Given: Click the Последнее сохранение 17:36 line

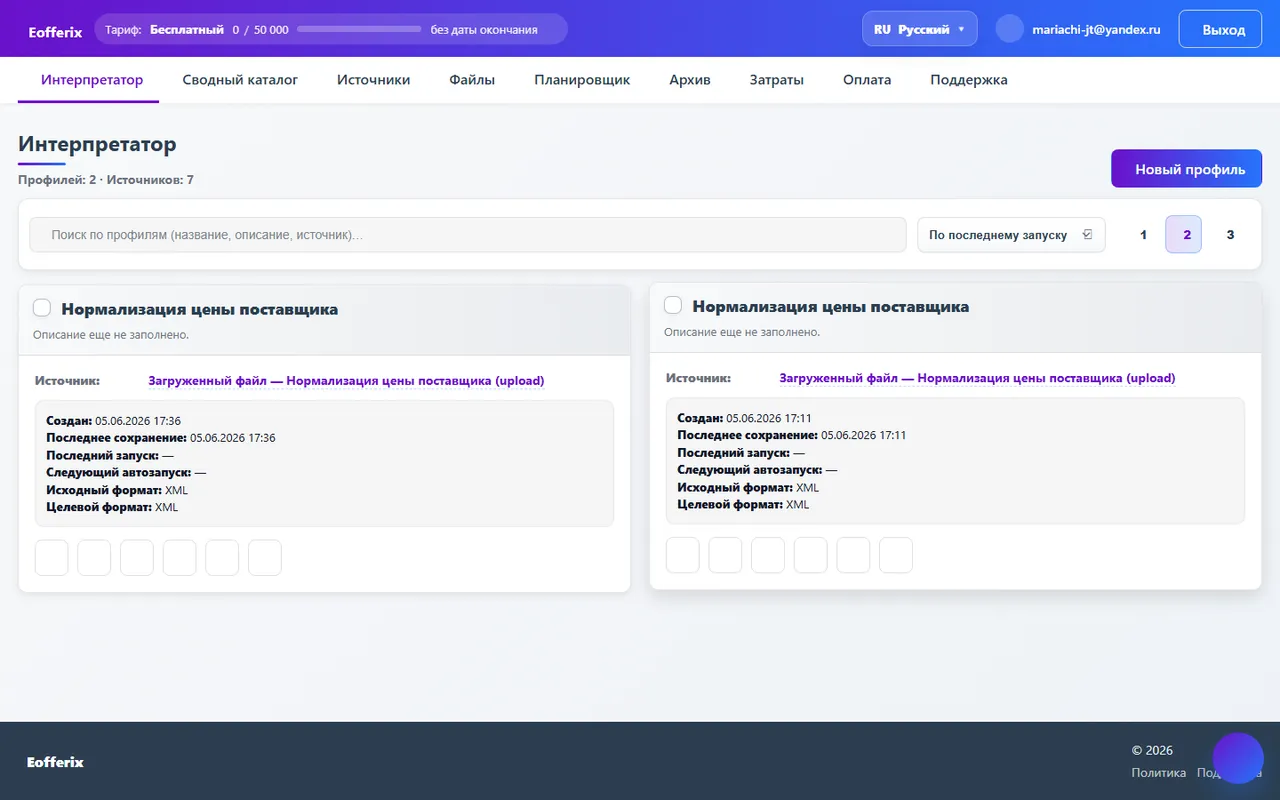Looking at the screenshot, I should (x=161, y=438).
